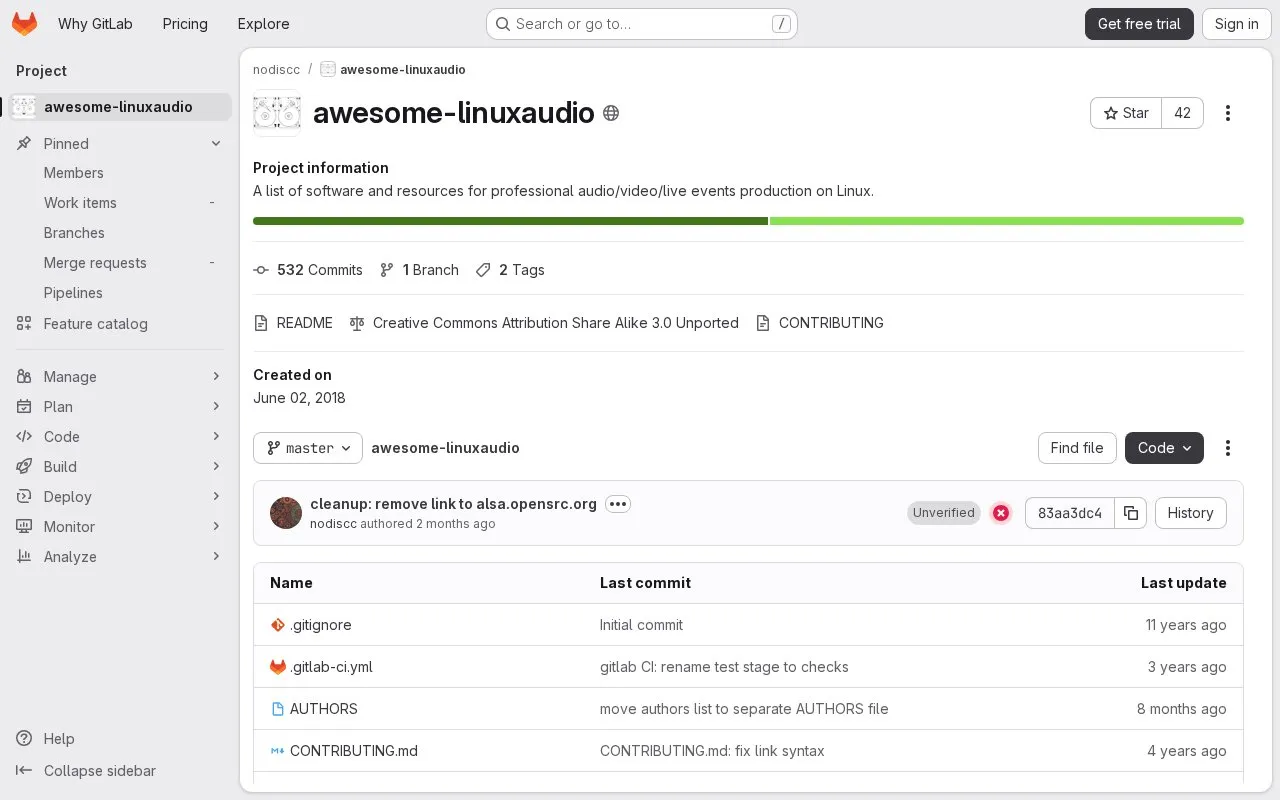Open project actions kebab menu beside Star
Image resolution: width=1280 pixels, height=800 pixels.
pos(1228,113)
